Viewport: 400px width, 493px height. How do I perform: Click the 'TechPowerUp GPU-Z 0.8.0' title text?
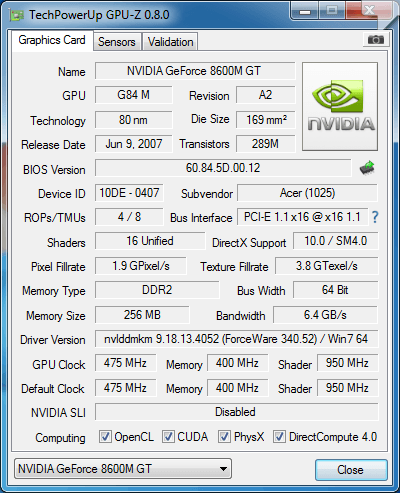pos(99,15)
